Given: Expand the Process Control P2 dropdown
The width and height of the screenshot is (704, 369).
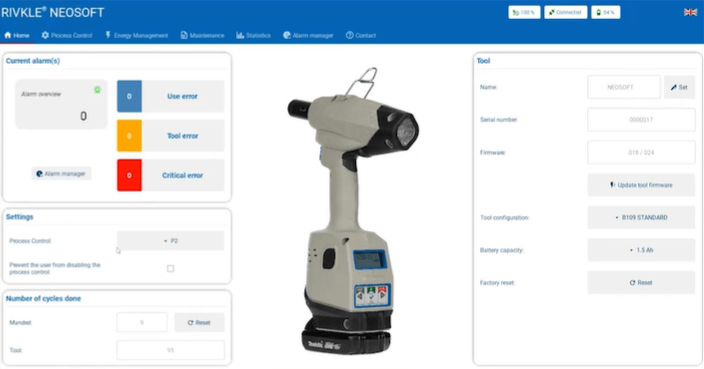Looking at the screenshot, I should tap(170, 241).
